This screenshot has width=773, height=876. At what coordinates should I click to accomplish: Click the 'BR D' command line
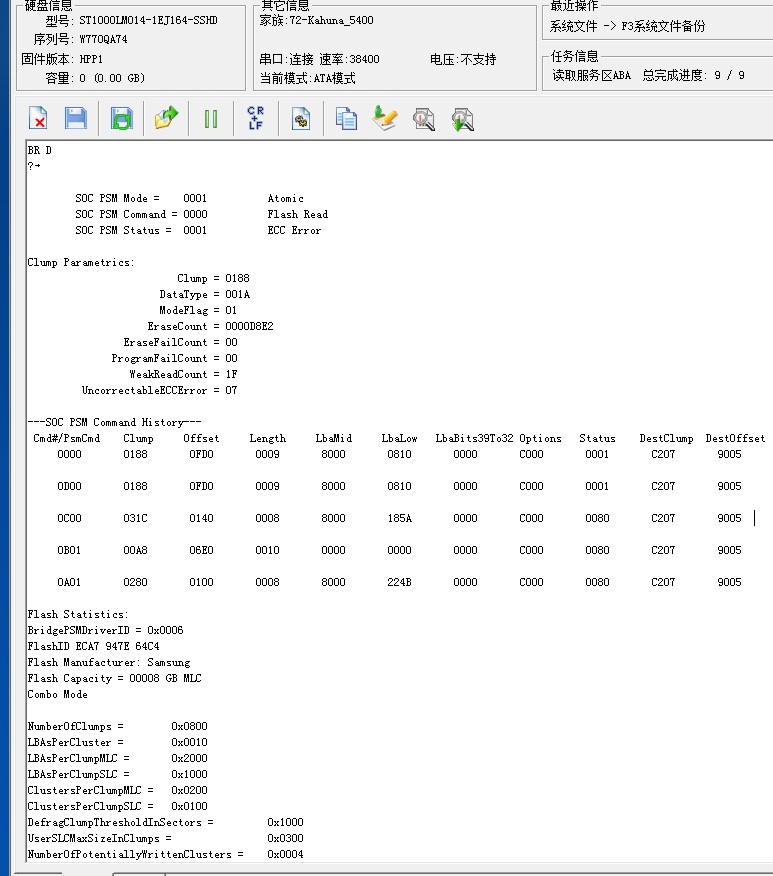click(40, 150)
